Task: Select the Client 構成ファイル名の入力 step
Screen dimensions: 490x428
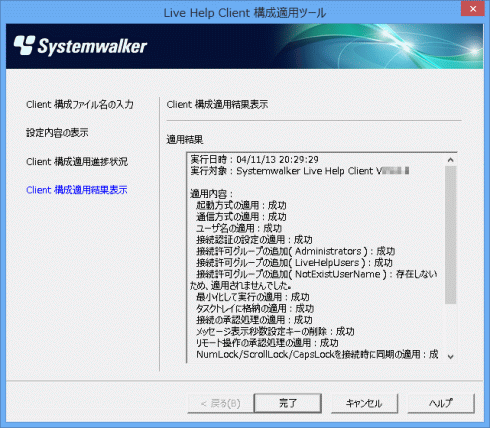Action: click(80, 105)
